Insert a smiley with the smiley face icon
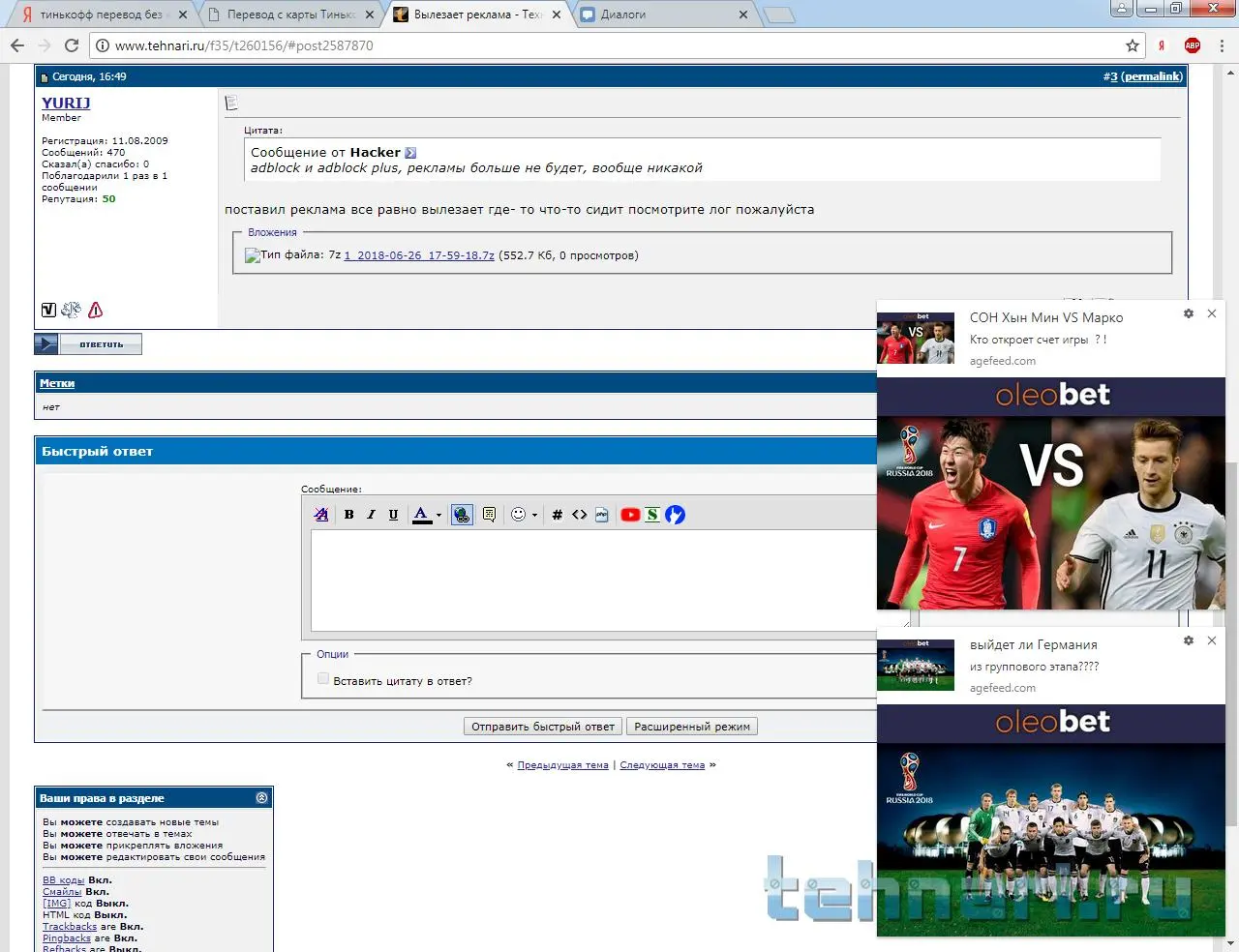 point(519,515)
